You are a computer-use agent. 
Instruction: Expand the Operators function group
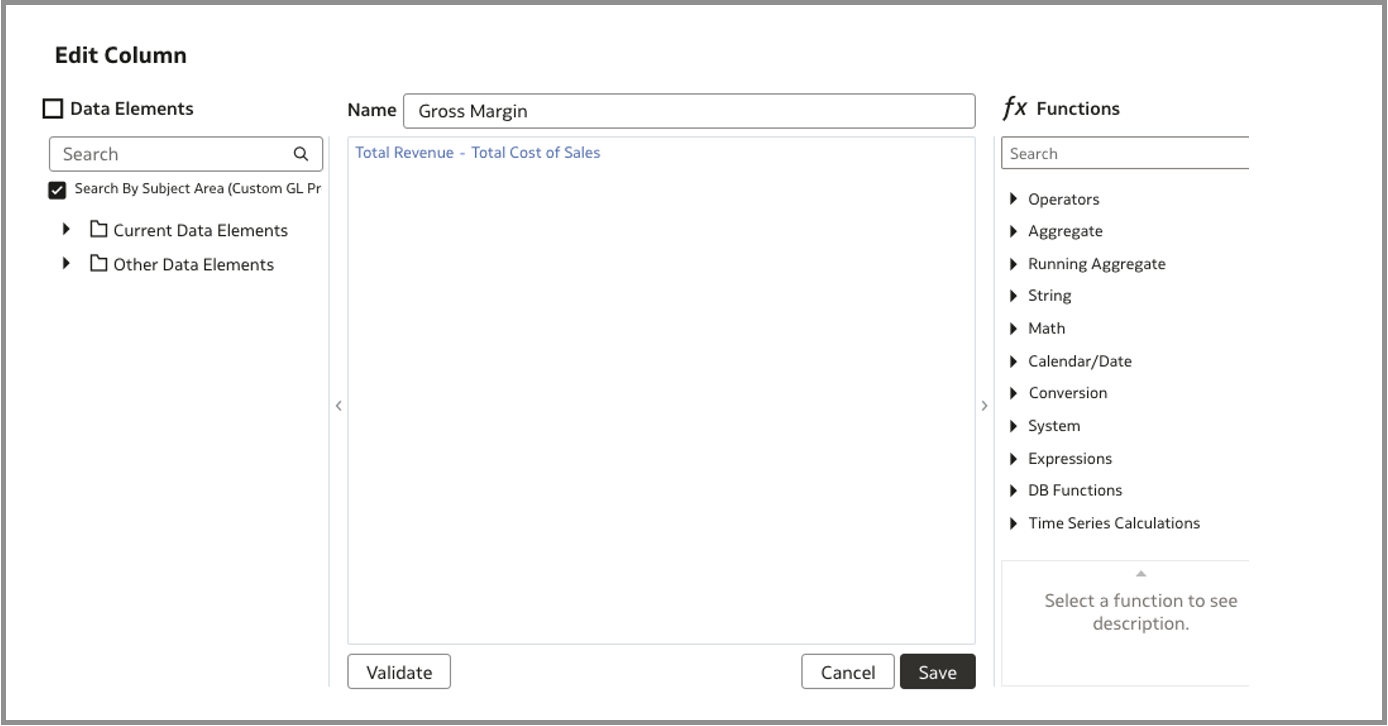pos(1015,199)
